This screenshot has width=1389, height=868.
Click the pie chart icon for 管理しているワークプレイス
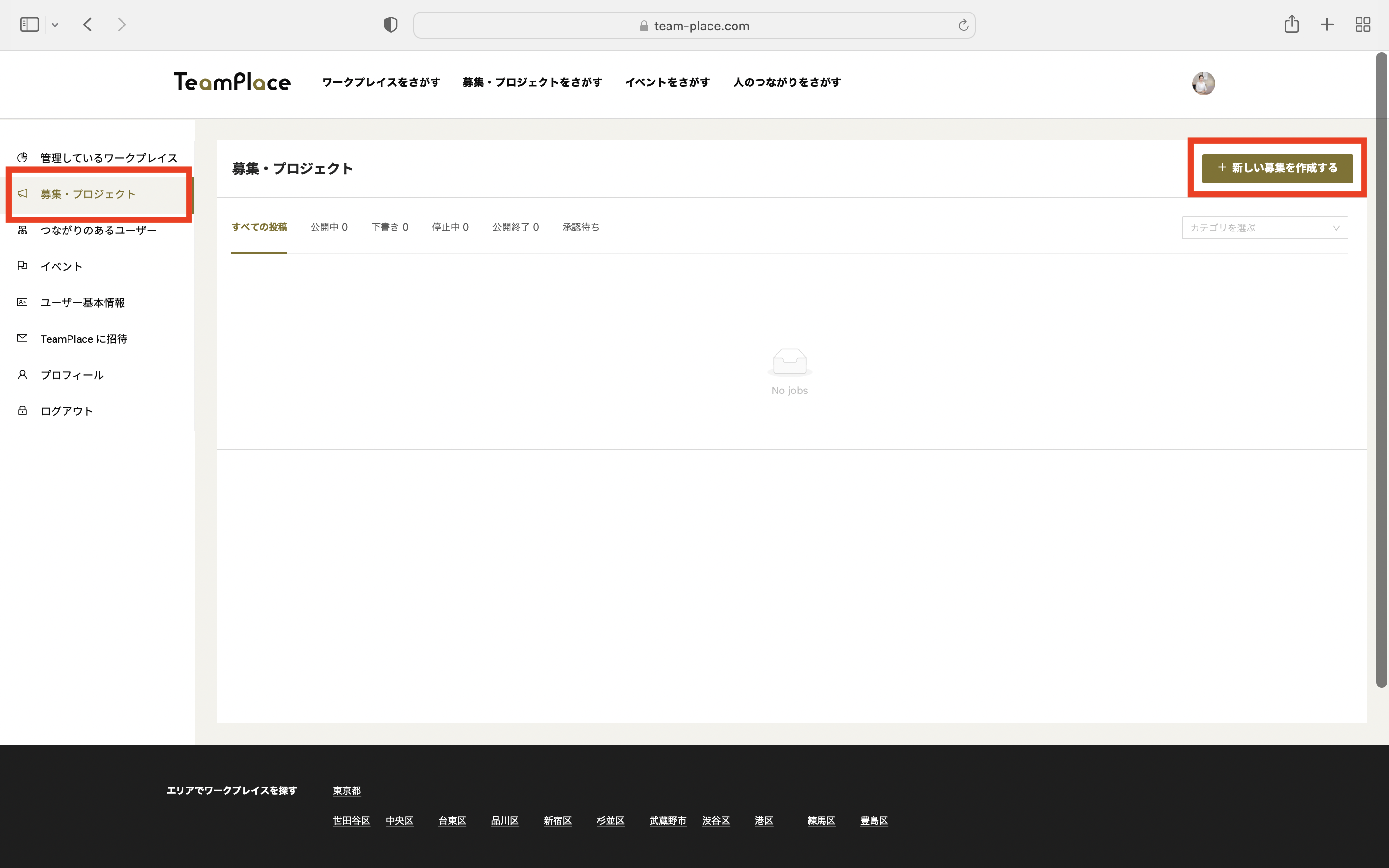point(22,157)
